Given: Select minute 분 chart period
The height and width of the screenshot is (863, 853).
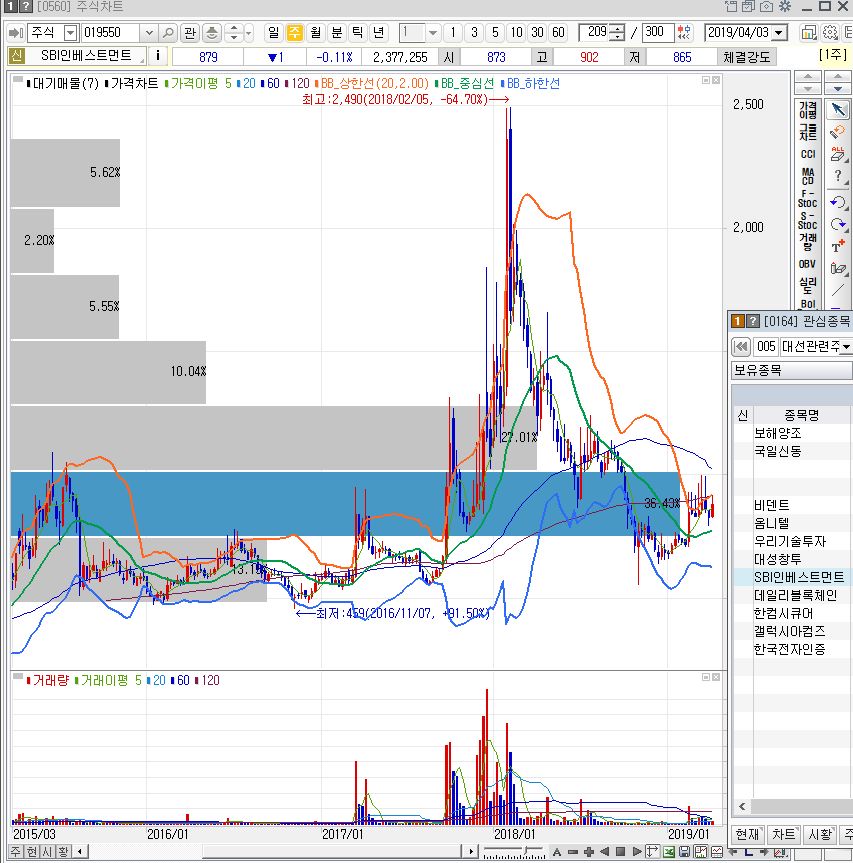Looking at the screenshot, I should 337,32.
